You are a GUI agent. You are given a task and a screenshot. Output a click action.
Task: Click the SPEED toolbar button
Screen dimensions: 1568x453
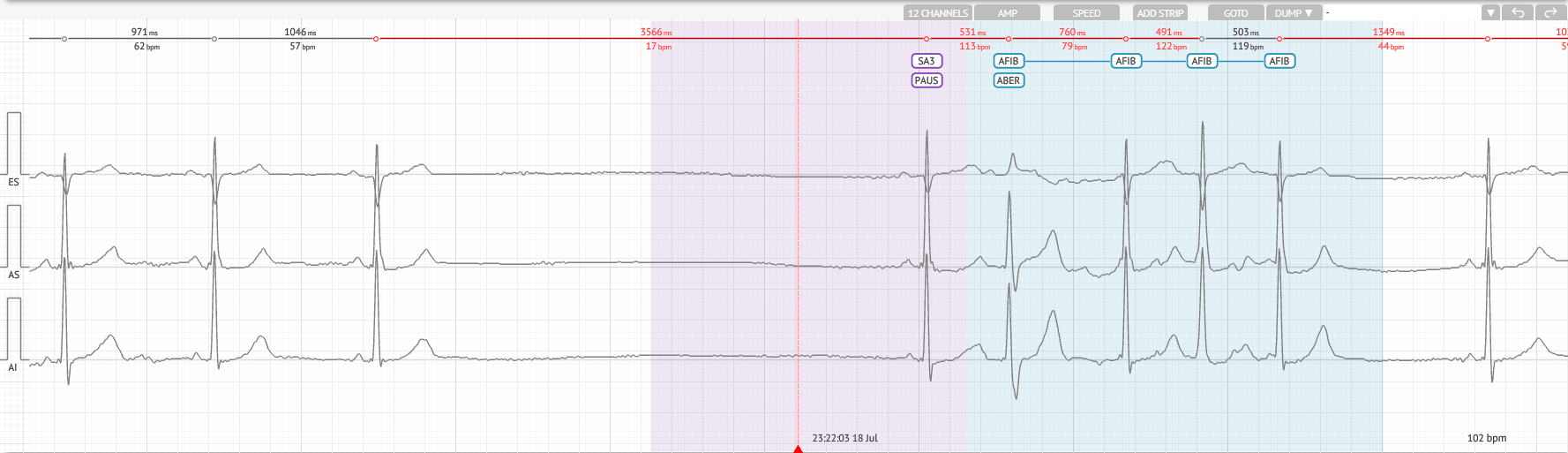click(1086, 13)
